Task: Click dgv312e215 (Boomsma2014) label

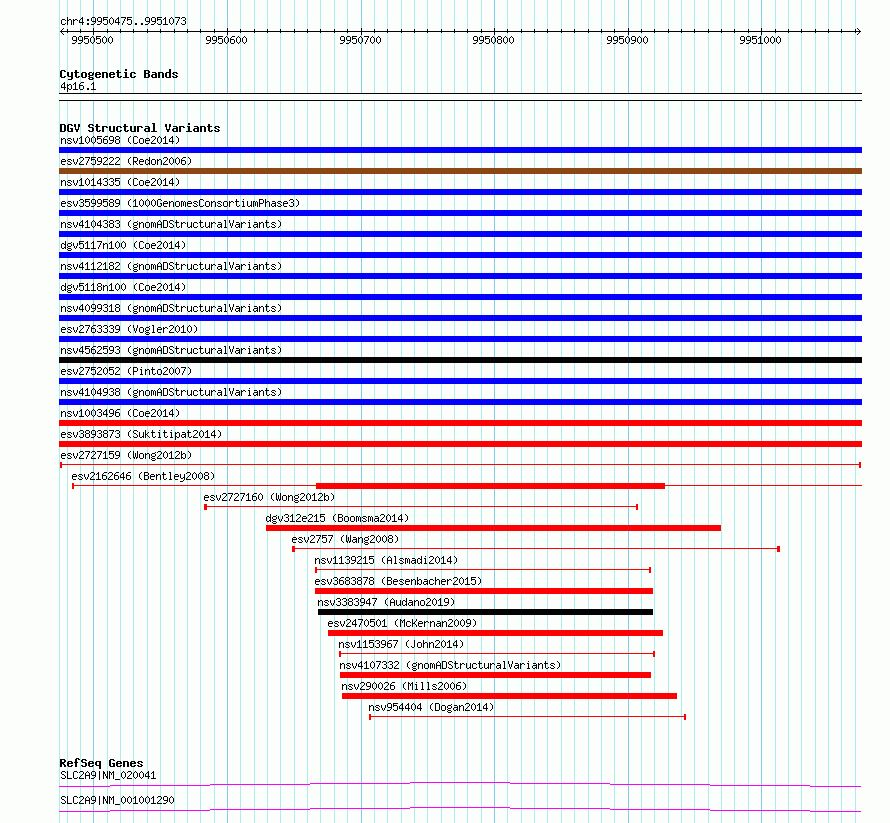Action: [x=337, y=518]
